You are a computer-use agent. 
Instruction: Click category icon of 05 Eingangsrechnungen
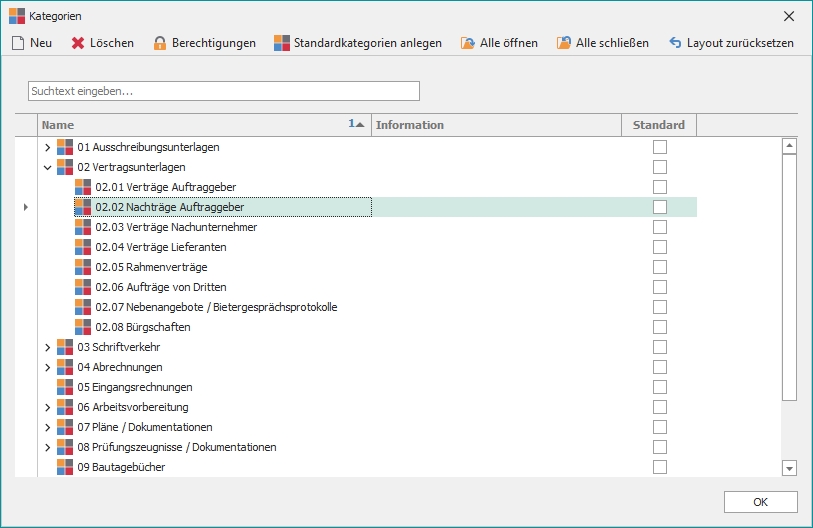coord(65,387)
